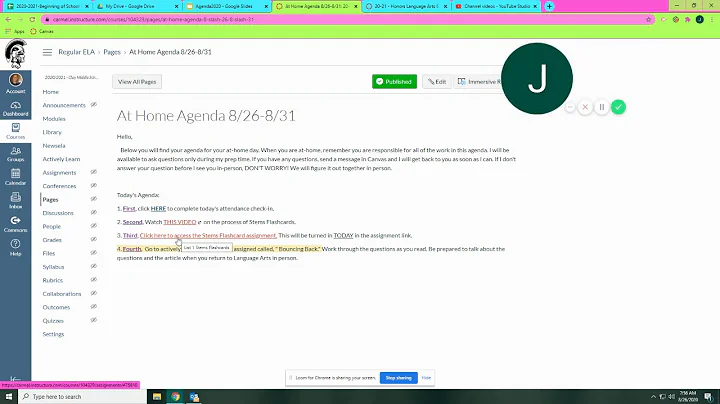Open the Canvas bookmark in bookmarks bar
Viewport: 720px width, 404px height.
pyautogui.click(x=42, y=31)
